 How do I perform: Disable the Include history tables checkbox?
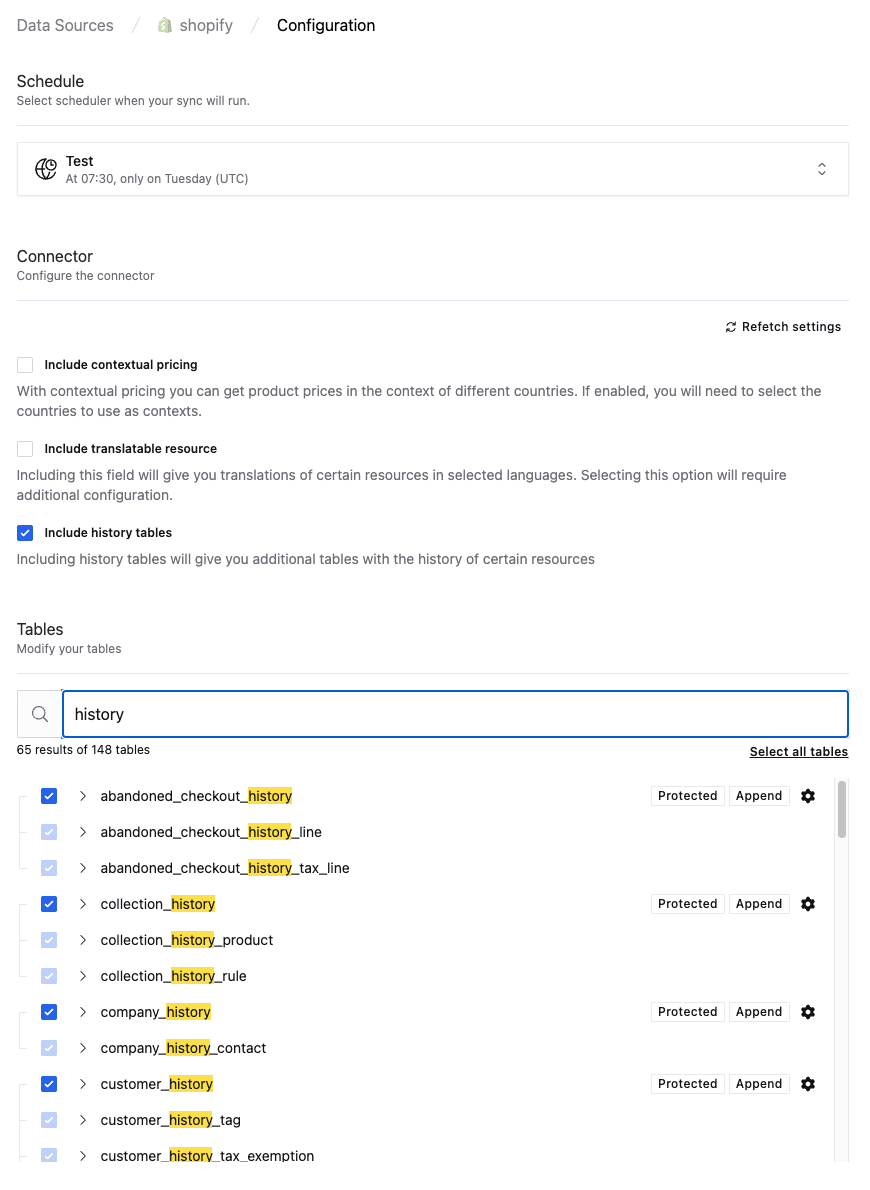[25, 532]
